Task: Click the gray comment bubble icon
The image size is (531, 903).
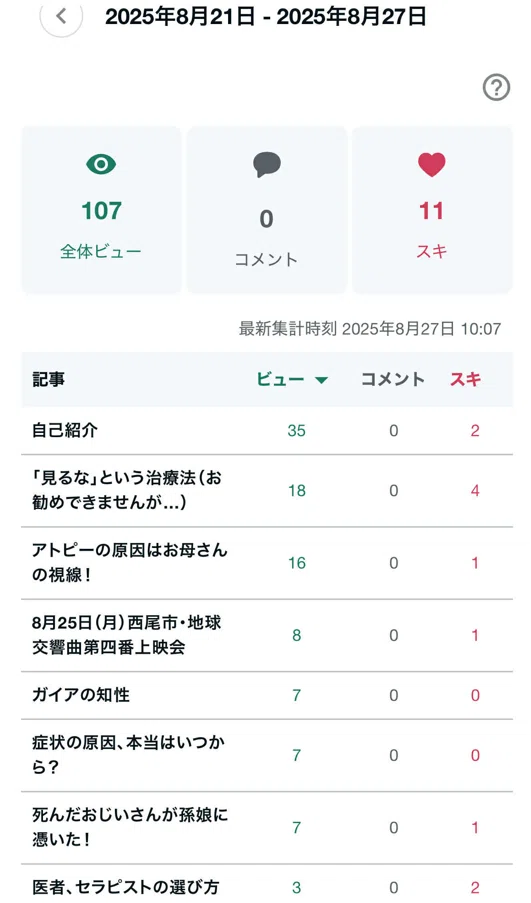Action: coord(267,165)
